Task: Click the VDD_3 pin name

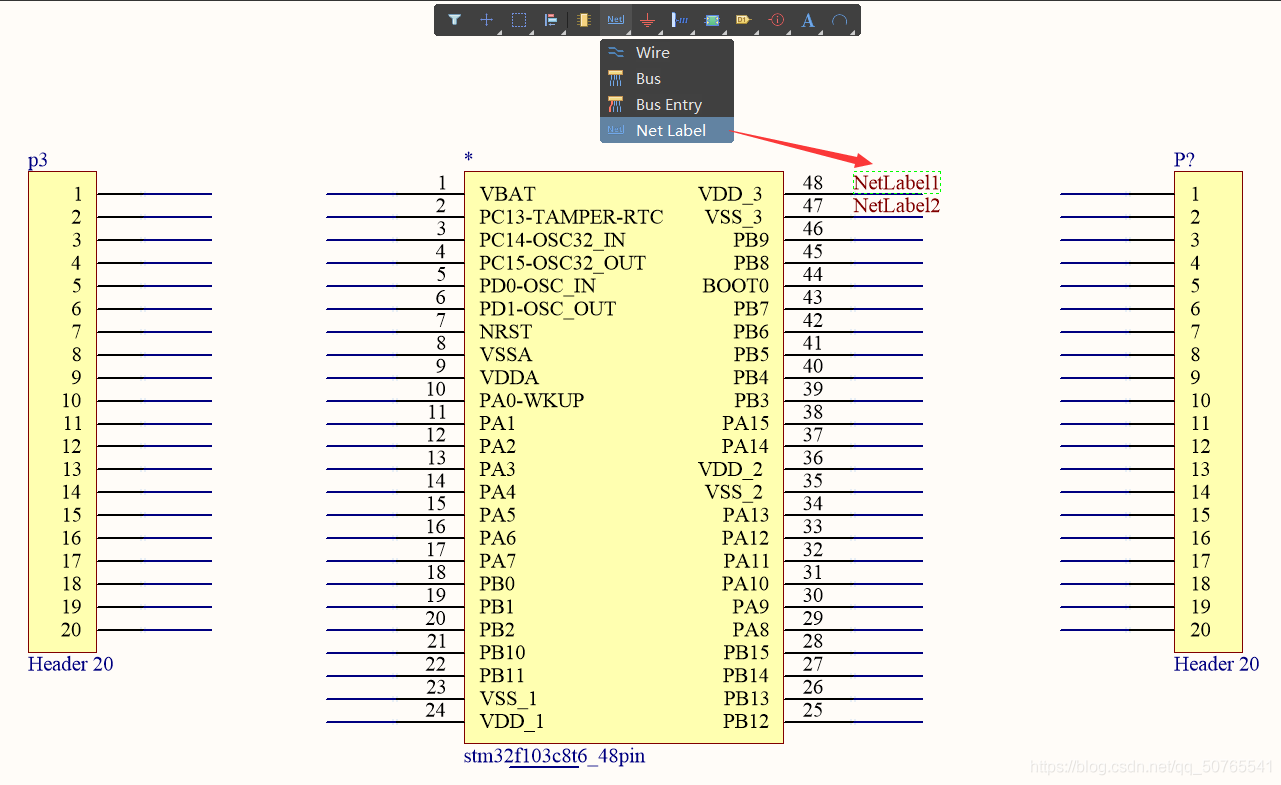Action: (x=730, y=195)
